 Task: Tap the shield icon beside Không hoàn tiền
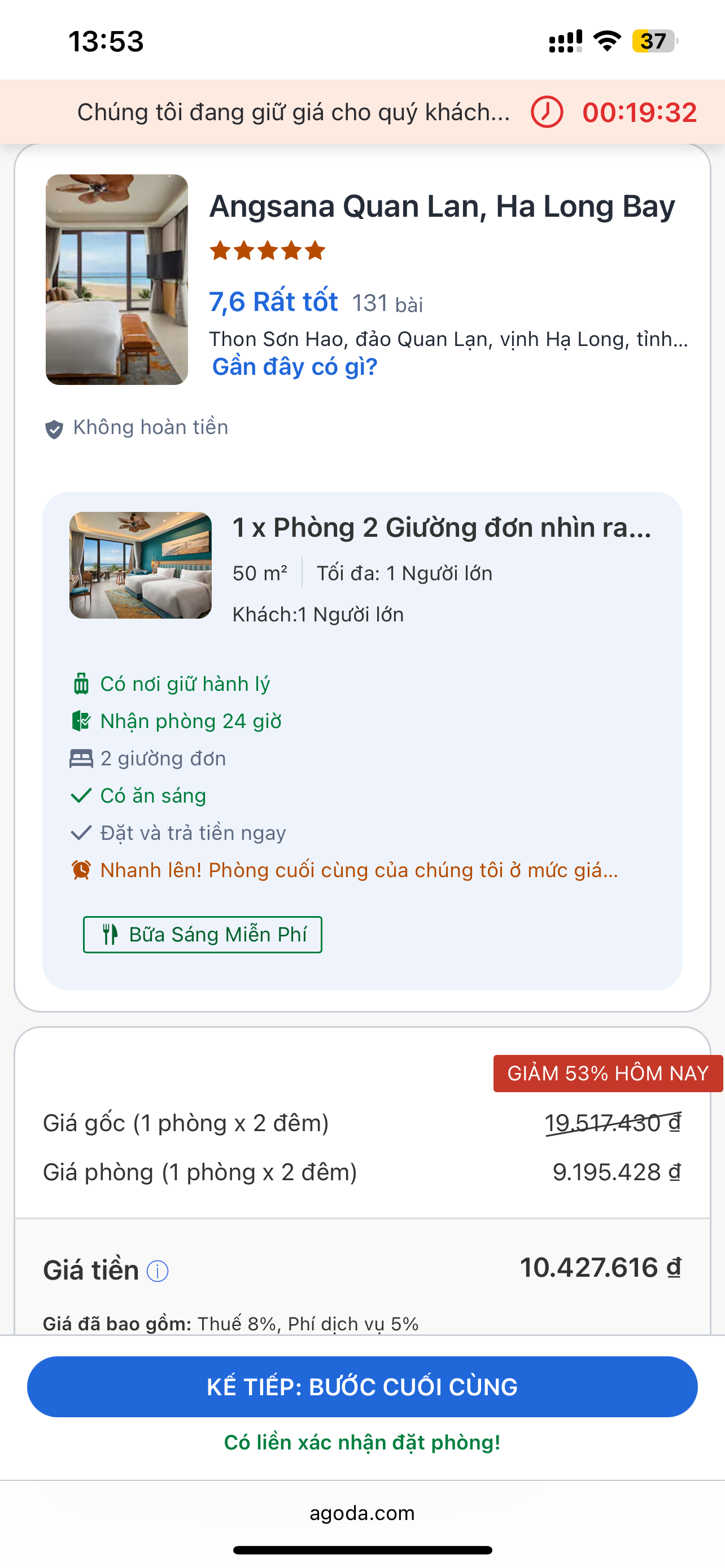pyautogui.click(x=54, y=429)
